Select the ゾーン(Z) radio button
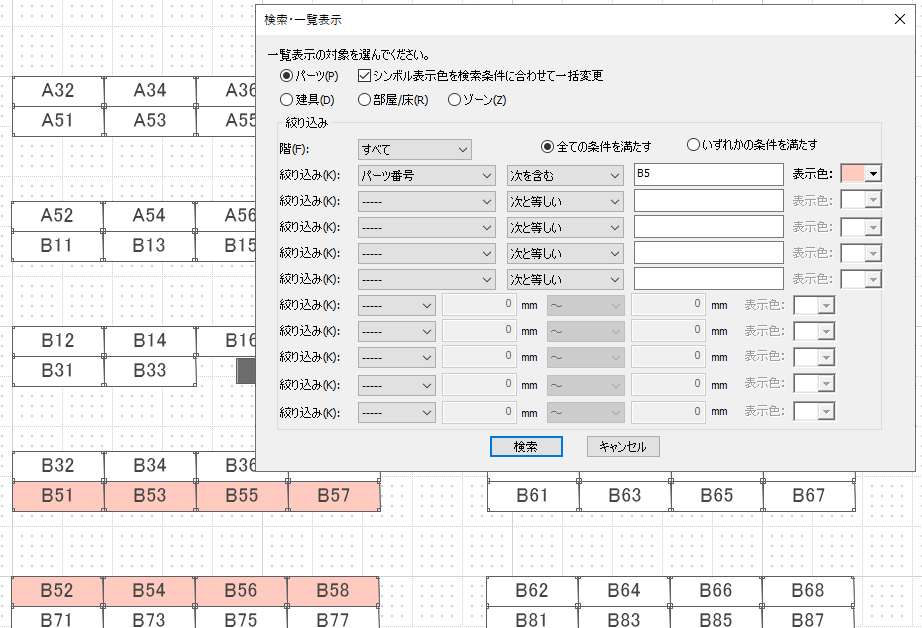The height and width of the screenshot is (628, 922). [454, 100]
